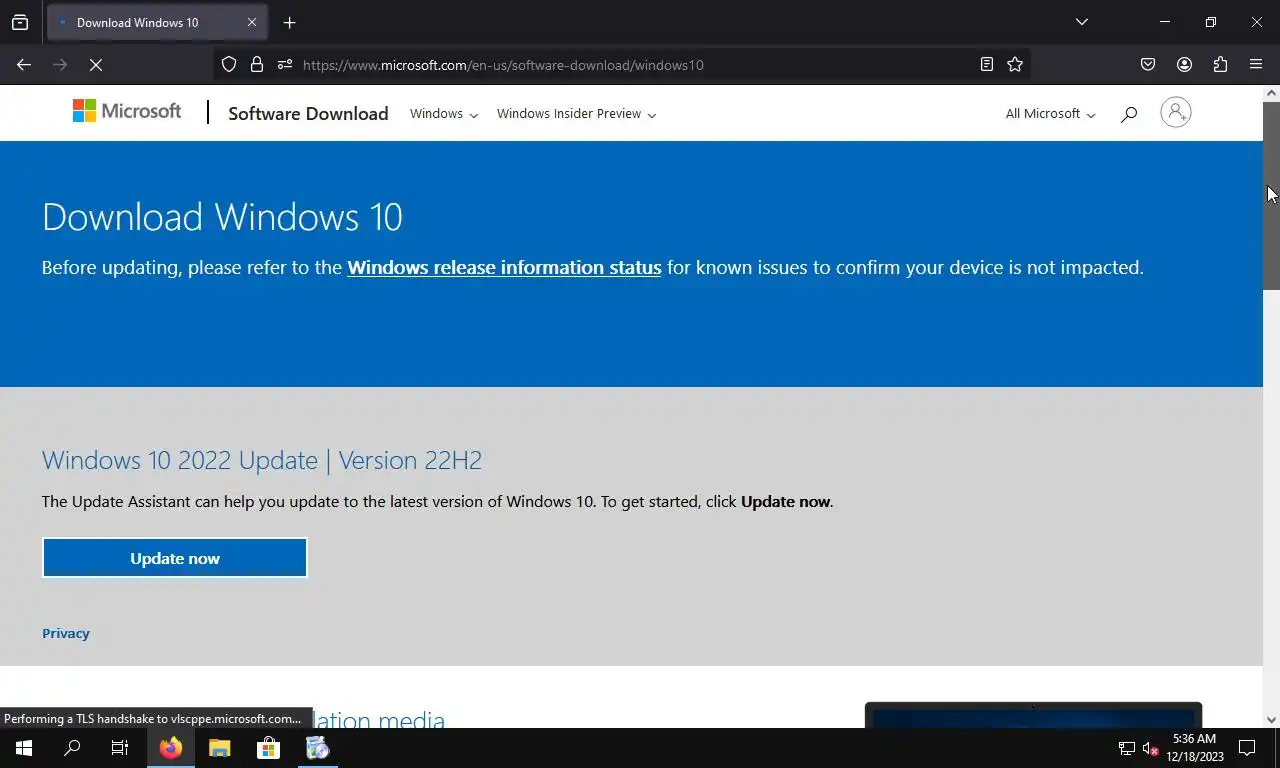Open site permissions icon in address bar
Viewport: 1280px width, 768px height.
[x=285, y=65]
